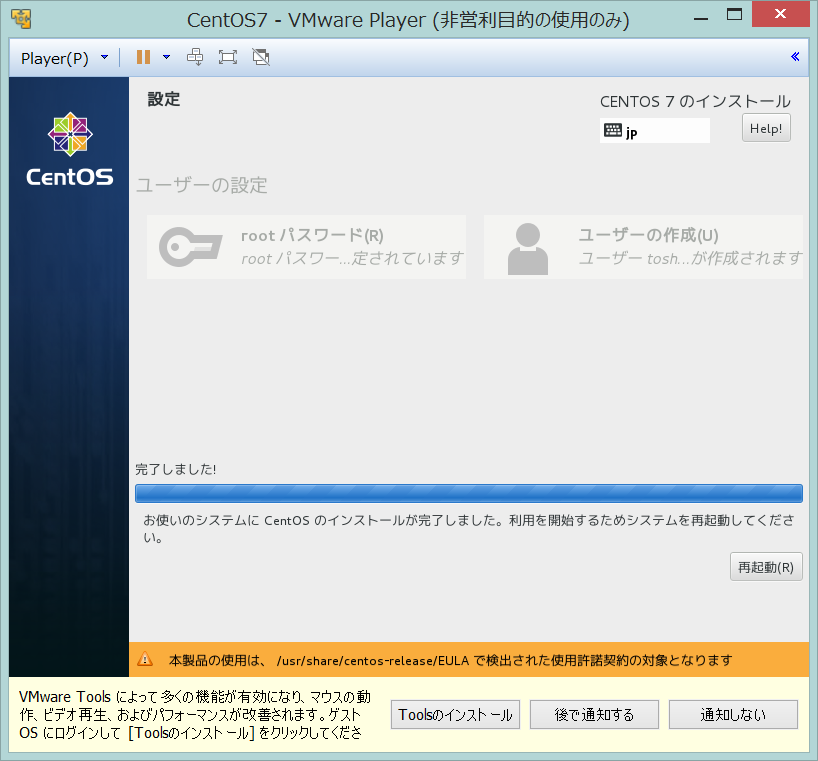Open the power options dropdown arrow
The width and height of the screenshot is (818, 761).
pos(166,57)
